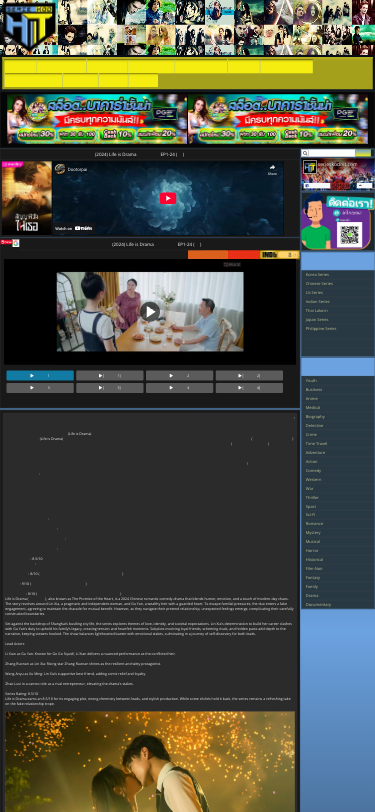Browse the Time Travel genre link
Image resolution: width=375 pixels, height=812 pixels.
pyautogui.click(x=316, y=443)
